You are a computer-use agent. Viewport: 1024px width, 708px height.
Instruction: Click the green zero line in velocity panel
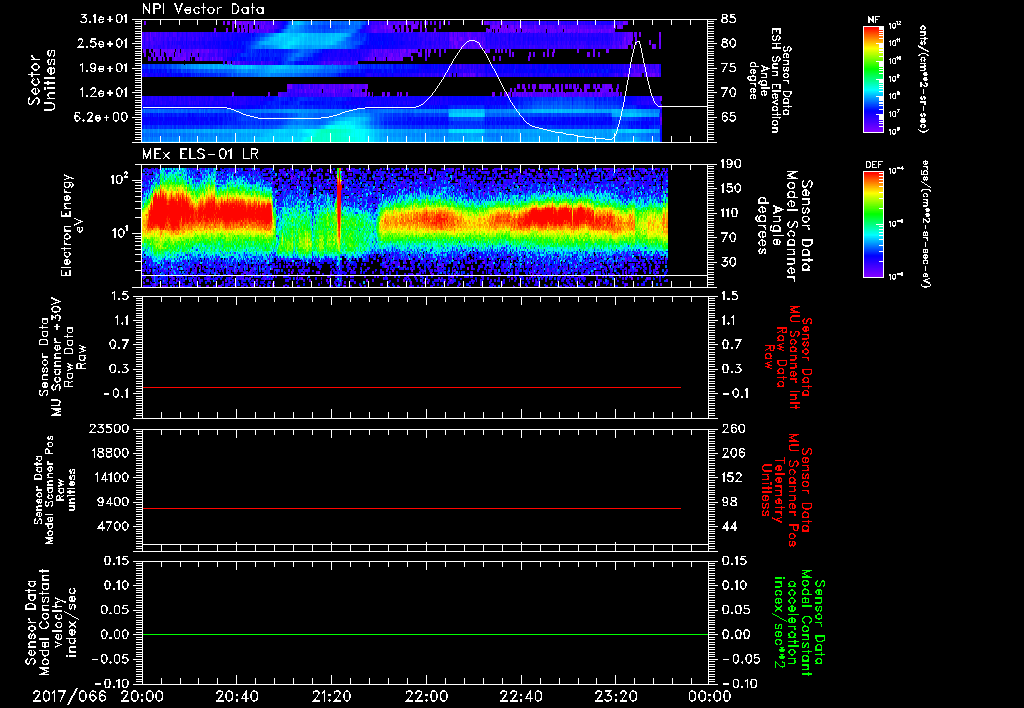tap(425, 634)
